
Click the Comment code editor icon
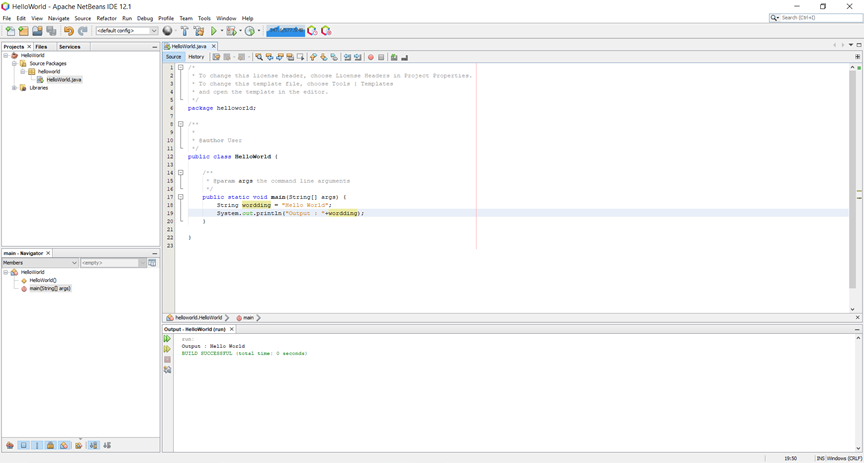click(393, 57)
